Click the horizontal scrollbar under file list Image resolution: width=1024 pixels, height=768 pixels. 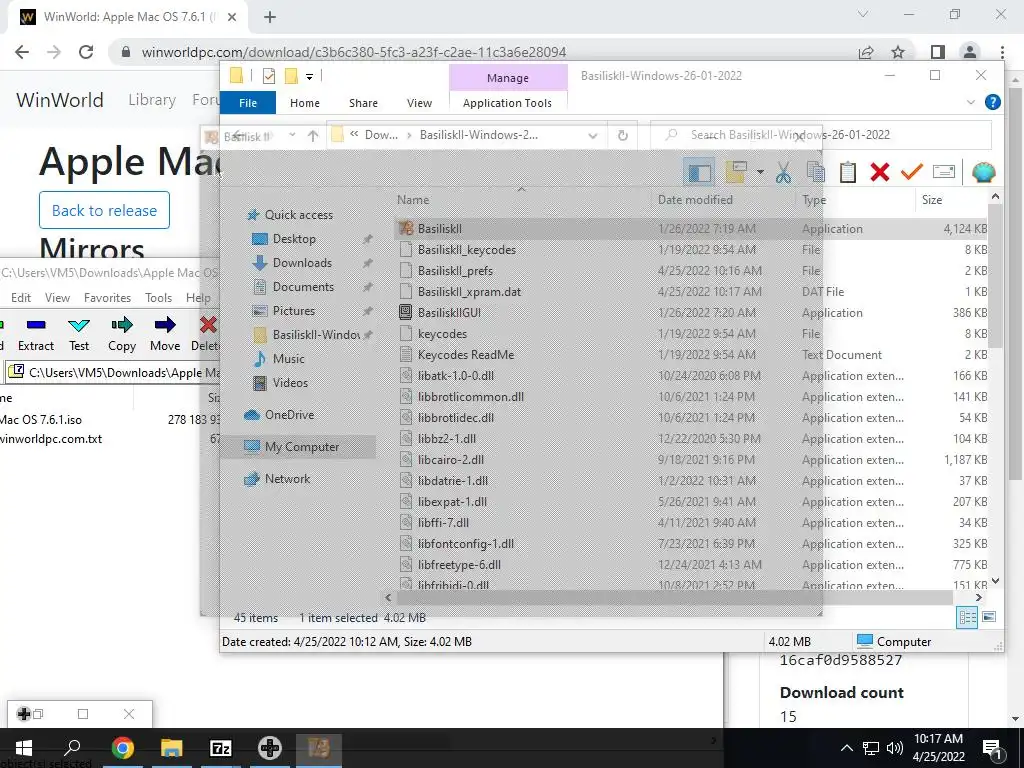(x=675, y=598)
